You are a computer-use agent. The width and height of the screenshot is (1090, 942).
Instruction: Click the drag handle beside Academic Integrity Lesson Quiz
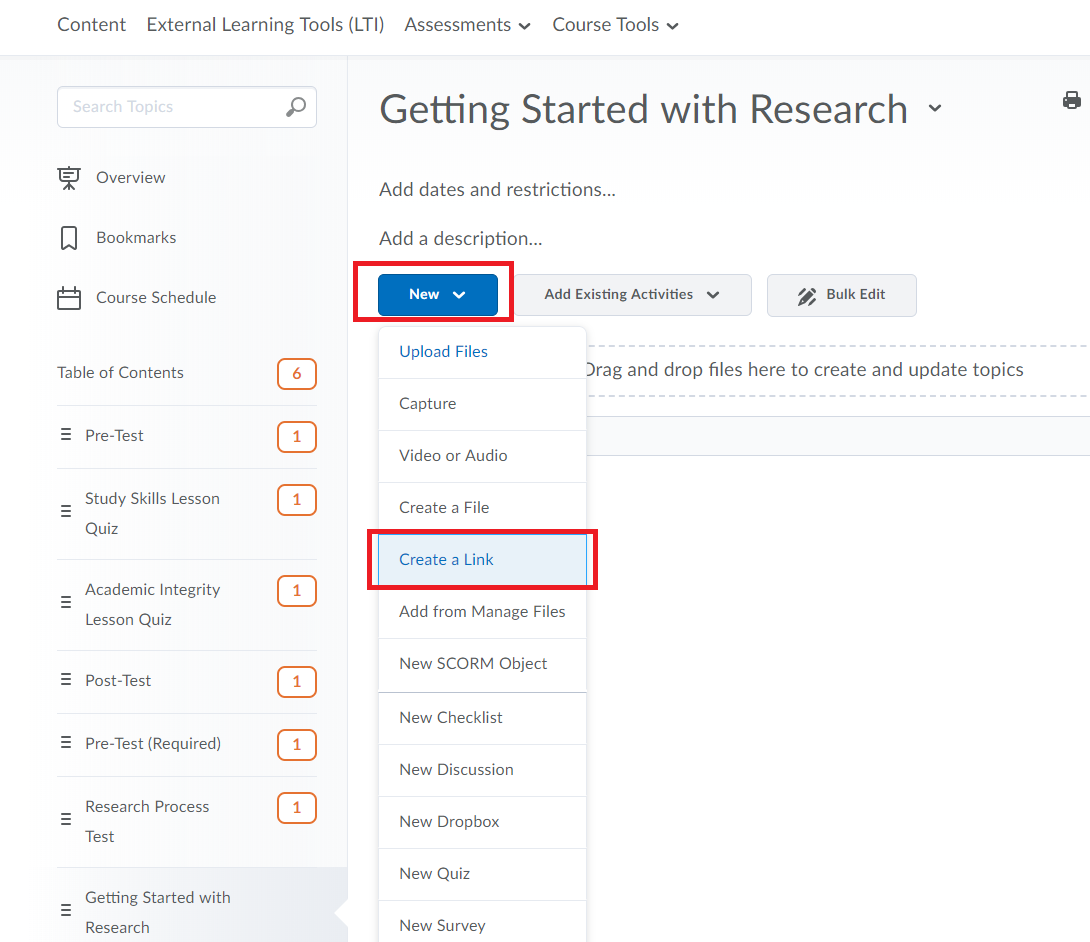(66, 602)
